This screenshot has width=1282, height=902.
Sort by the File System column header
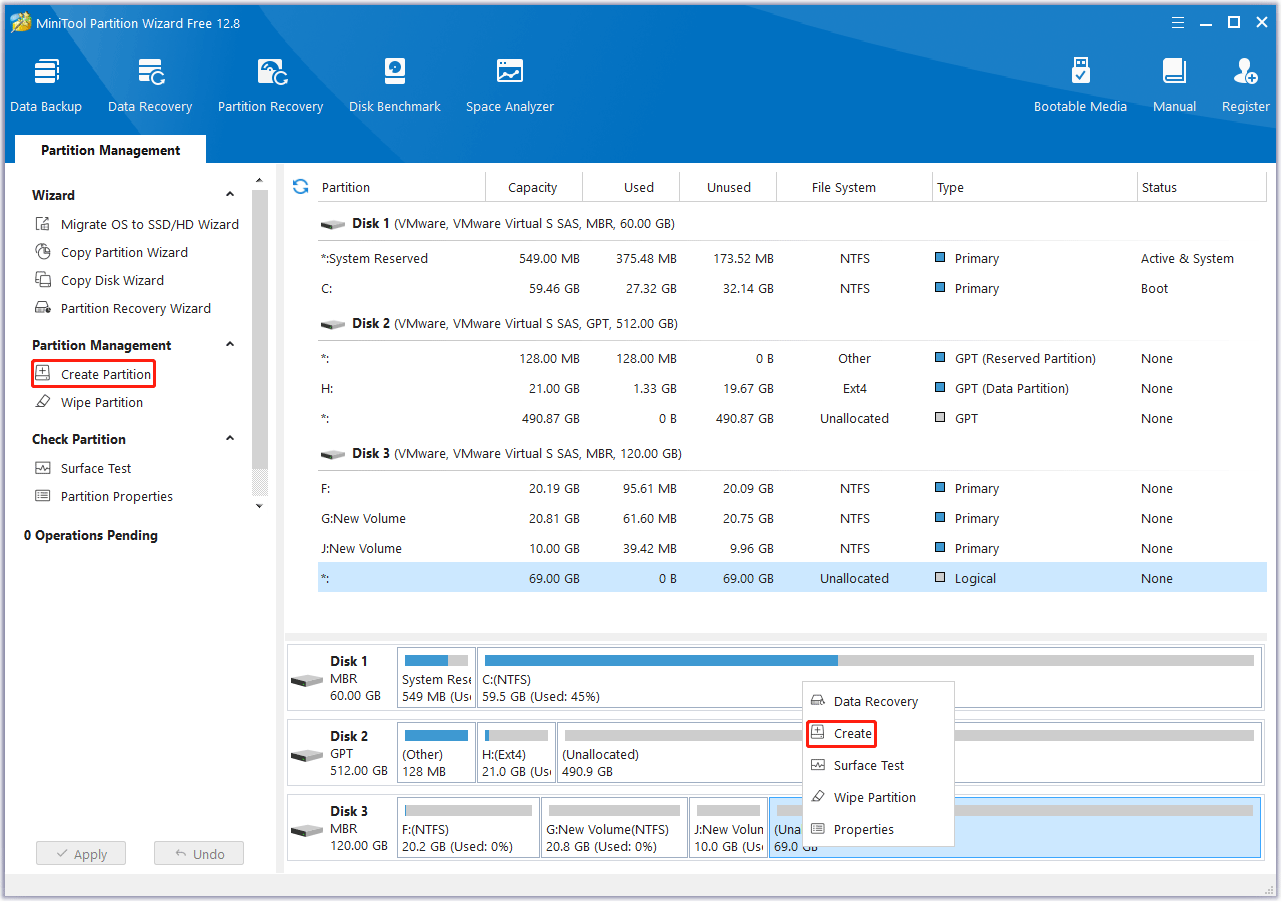[855, 187]
